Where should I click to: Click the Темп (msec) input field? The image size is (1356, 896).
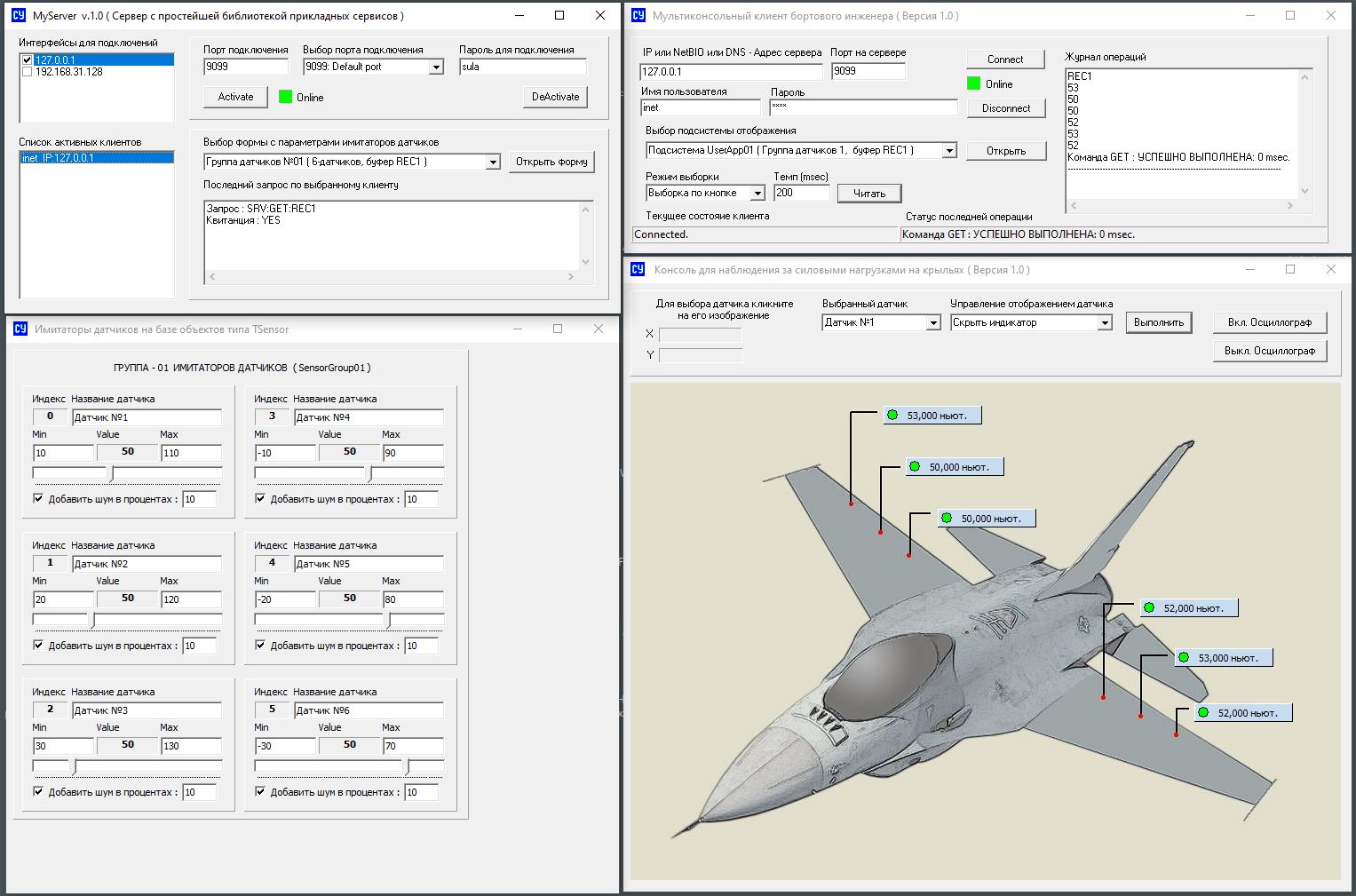801,193
